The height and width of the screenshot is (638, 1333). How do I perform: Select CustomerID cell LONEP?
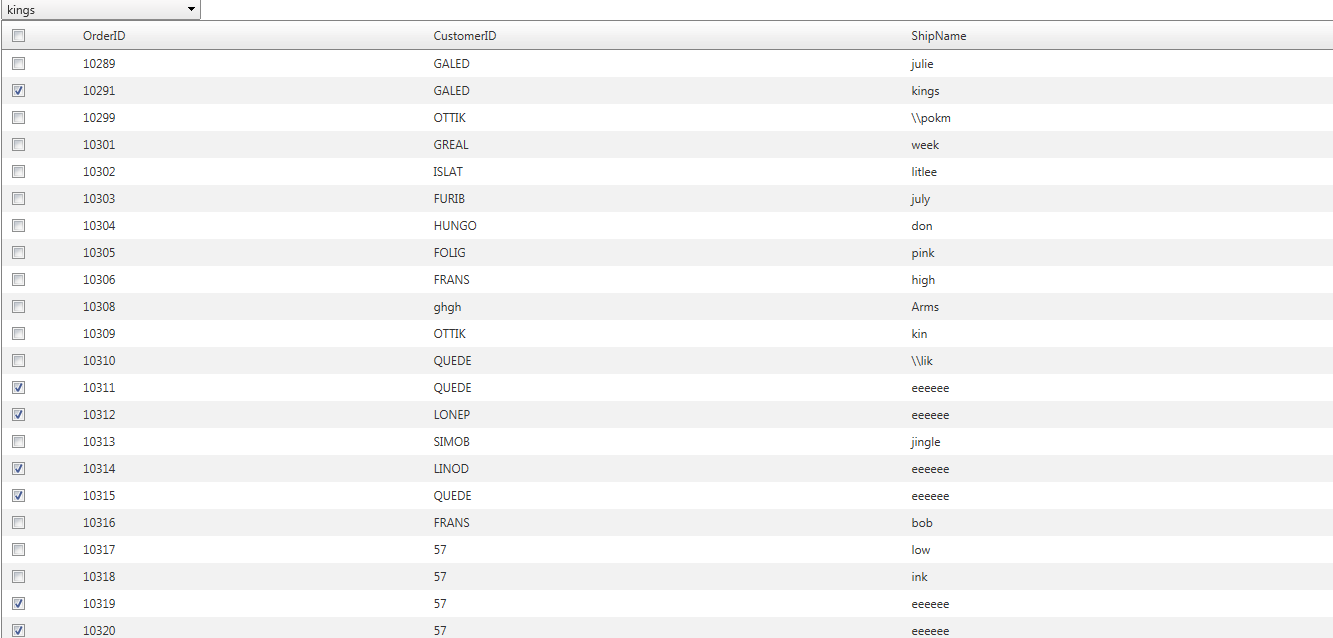point(452,415)
